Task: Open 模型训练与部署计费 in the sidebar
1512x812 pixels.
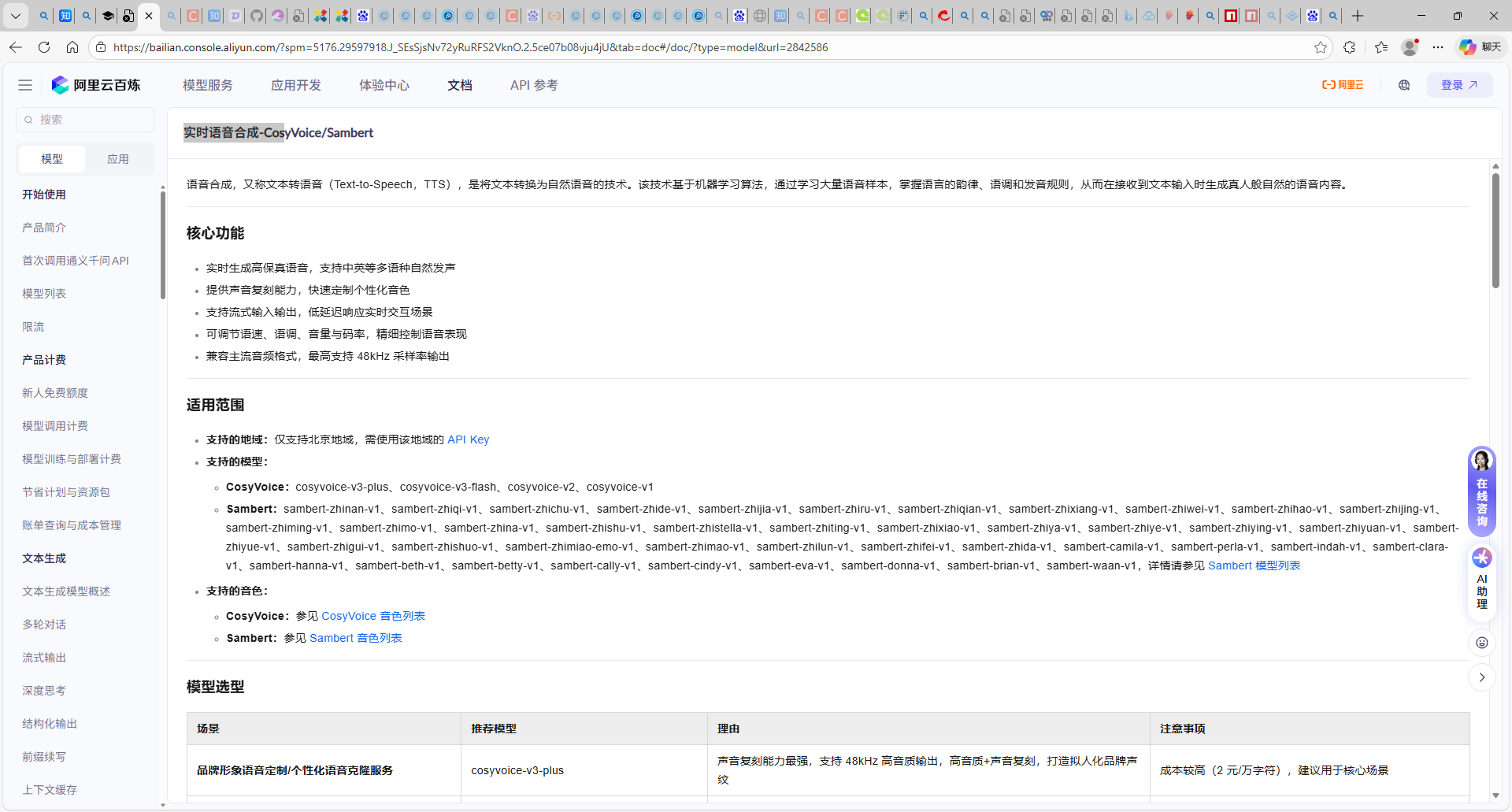Action: tap(72, 459)
